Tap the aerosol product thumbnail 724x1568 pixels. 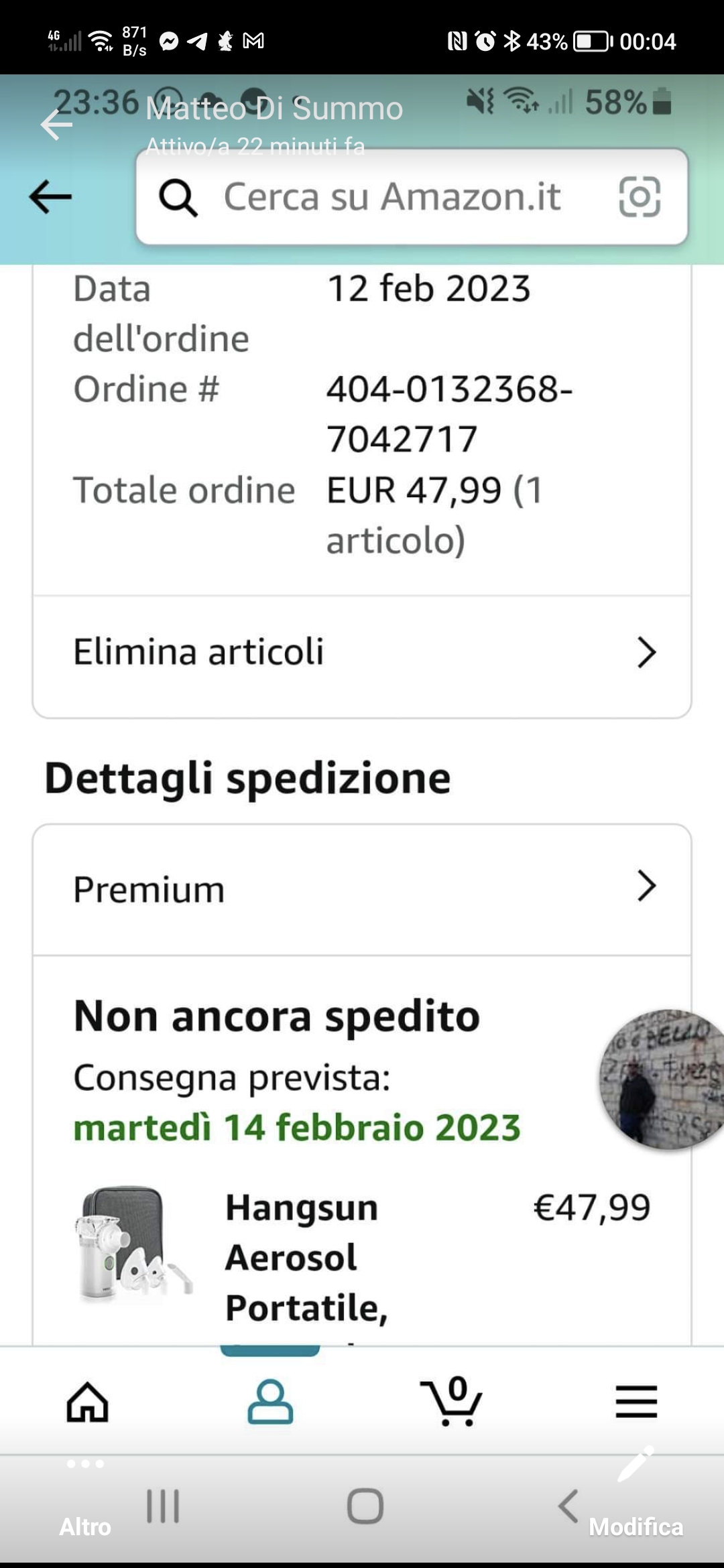click(x=132, y=1245)
